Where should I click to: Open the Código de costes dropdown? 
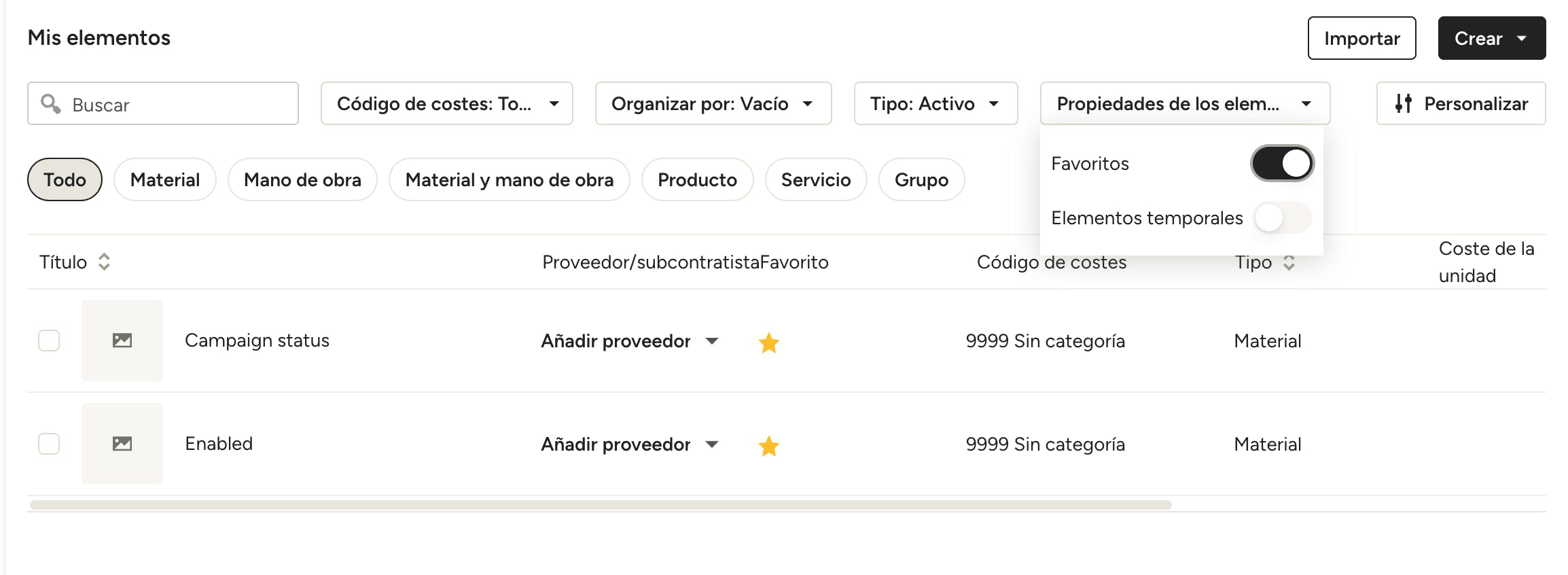[x=446, y=103]
